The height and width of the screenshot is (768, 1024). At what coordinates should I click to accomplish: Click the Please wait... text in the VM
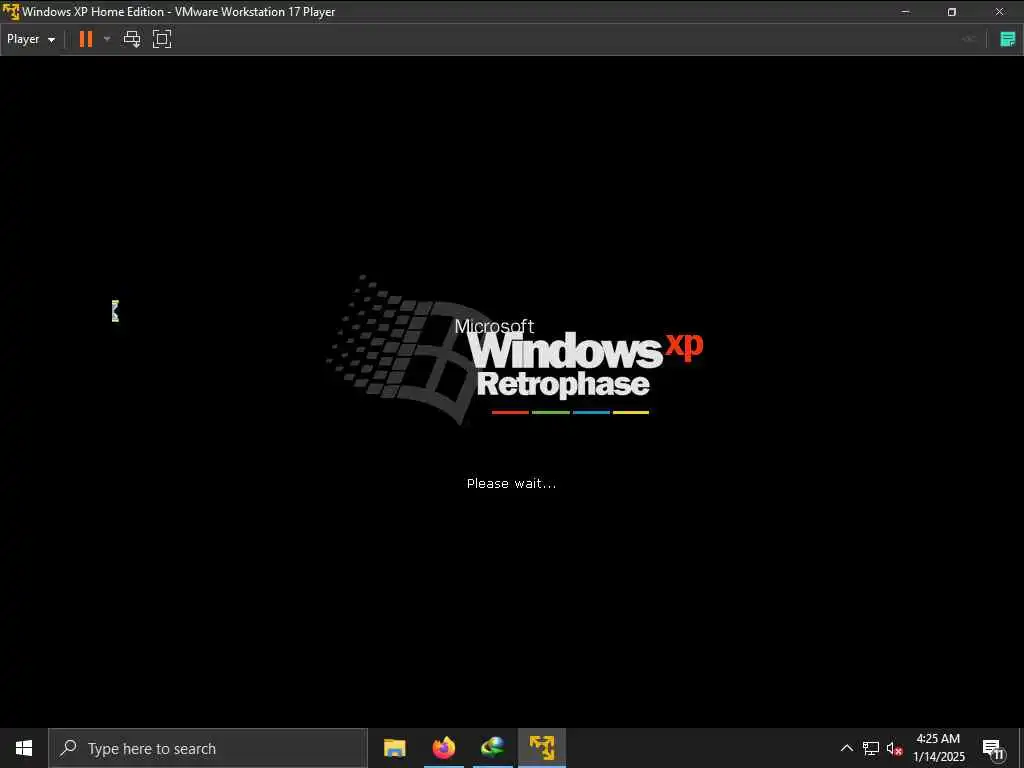click(511, 484)
